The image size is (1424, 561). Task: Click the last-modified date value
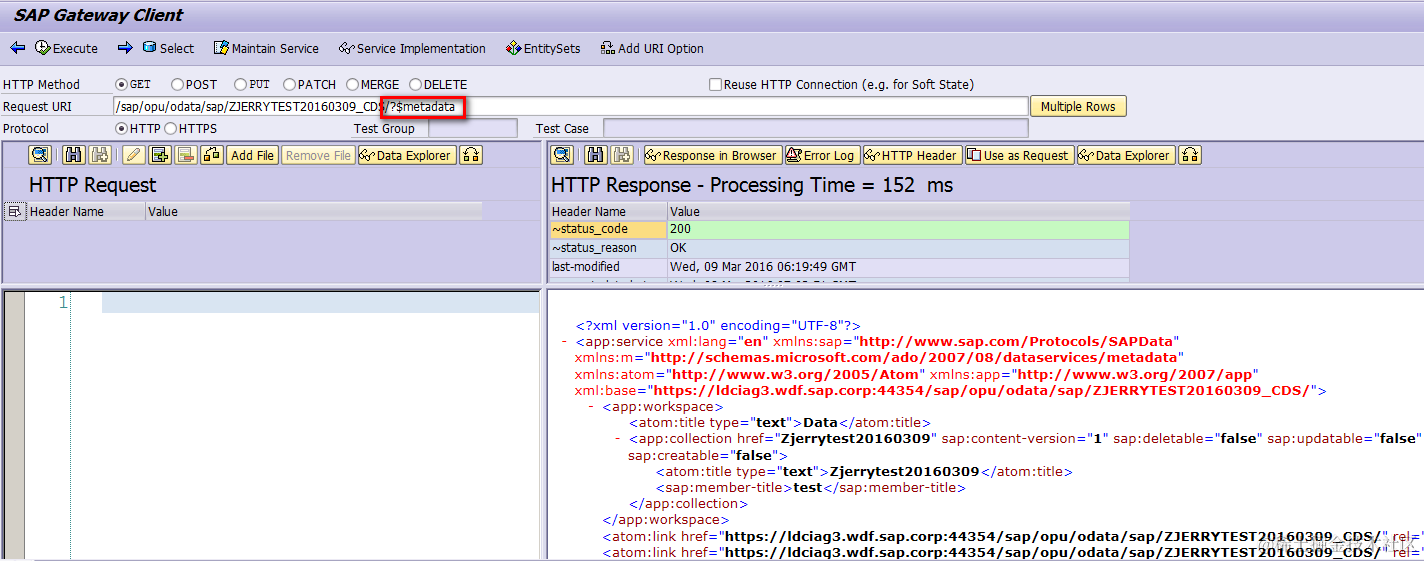tap(898, 267)
